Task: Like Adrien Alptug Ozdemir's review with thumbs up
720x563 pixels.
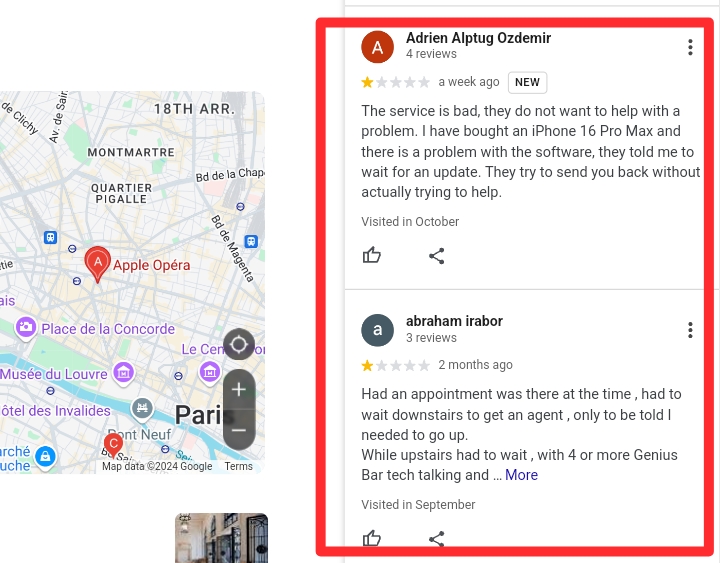Action: (371, 255)
